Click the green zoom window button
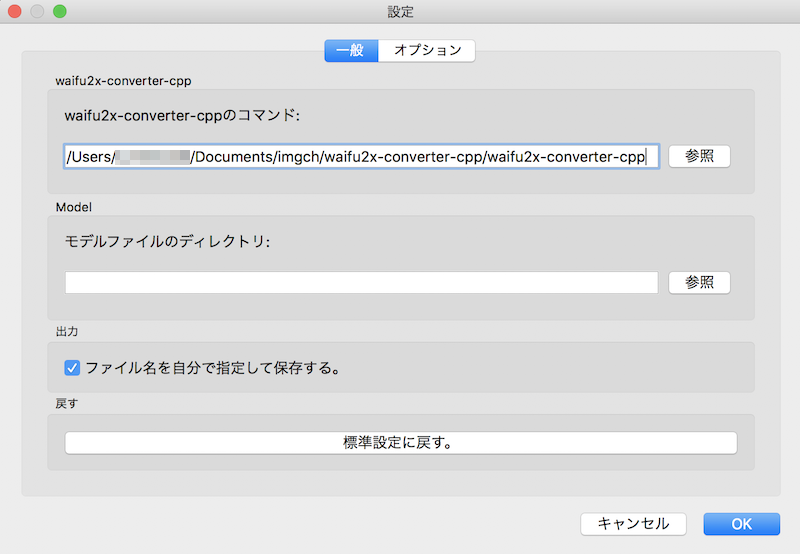The height and width of the screenshot is (554, 800). pos(59,12)
